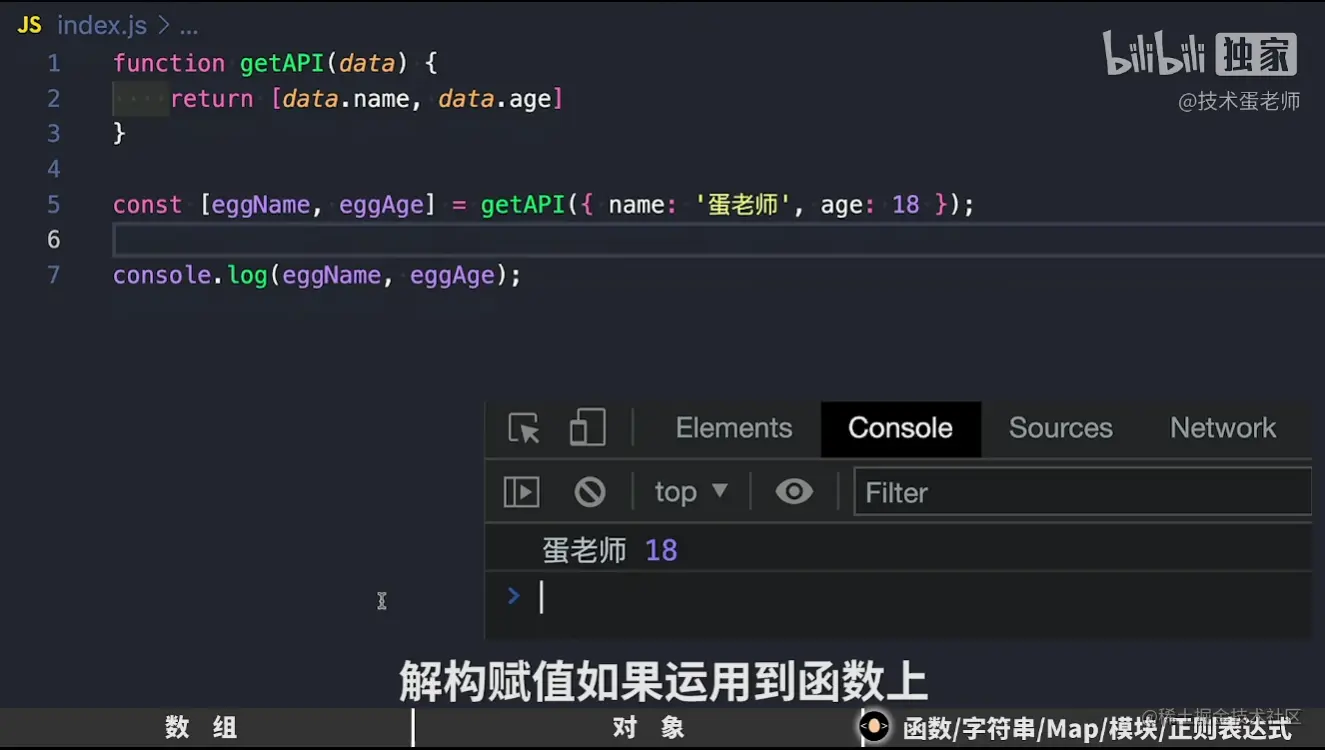Toggle the device toolbar emulation mode

click(x=586, y=428)
